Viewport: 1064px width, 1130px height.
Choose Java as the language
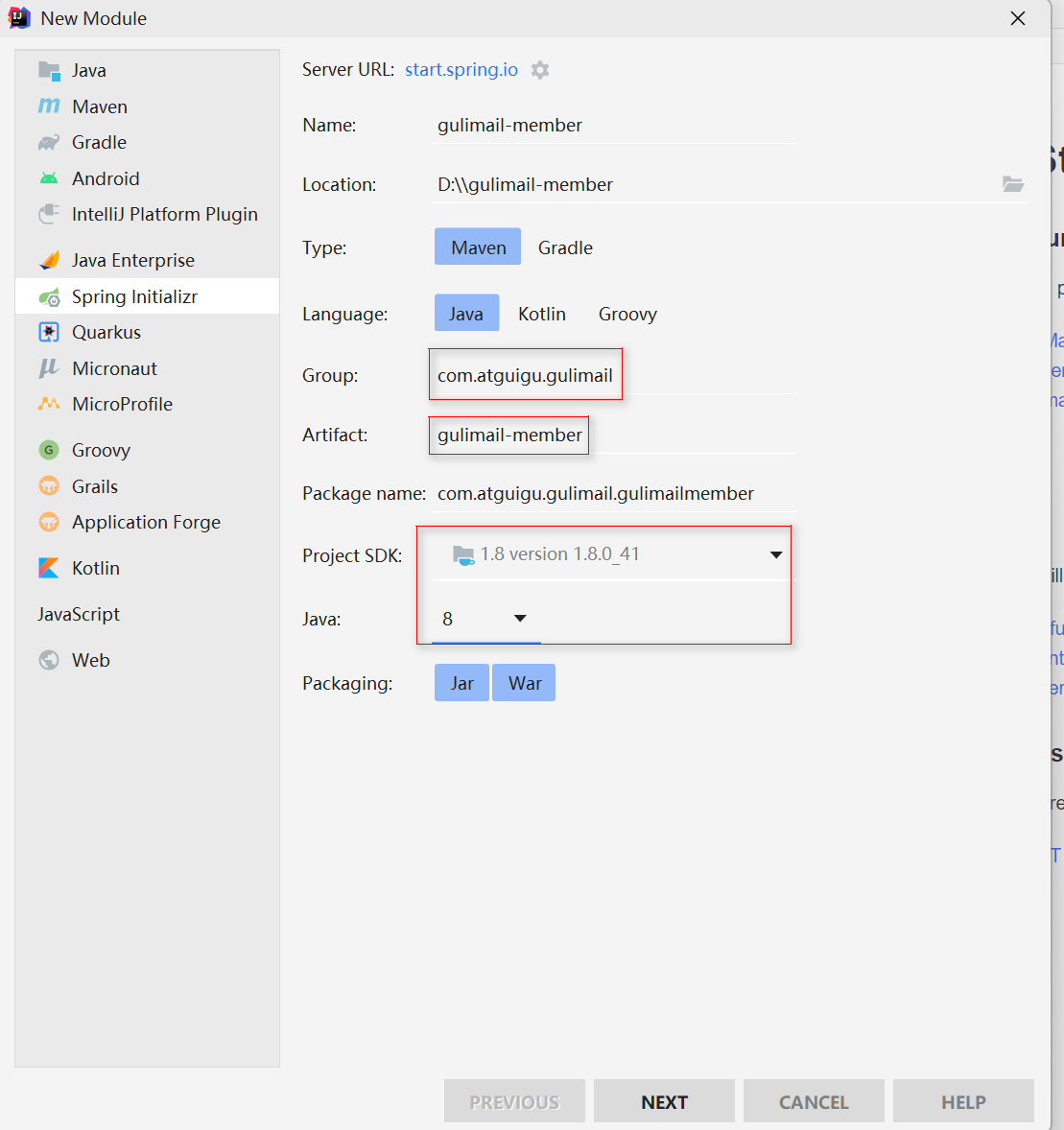pyautogui.click(x=466, y=313)
